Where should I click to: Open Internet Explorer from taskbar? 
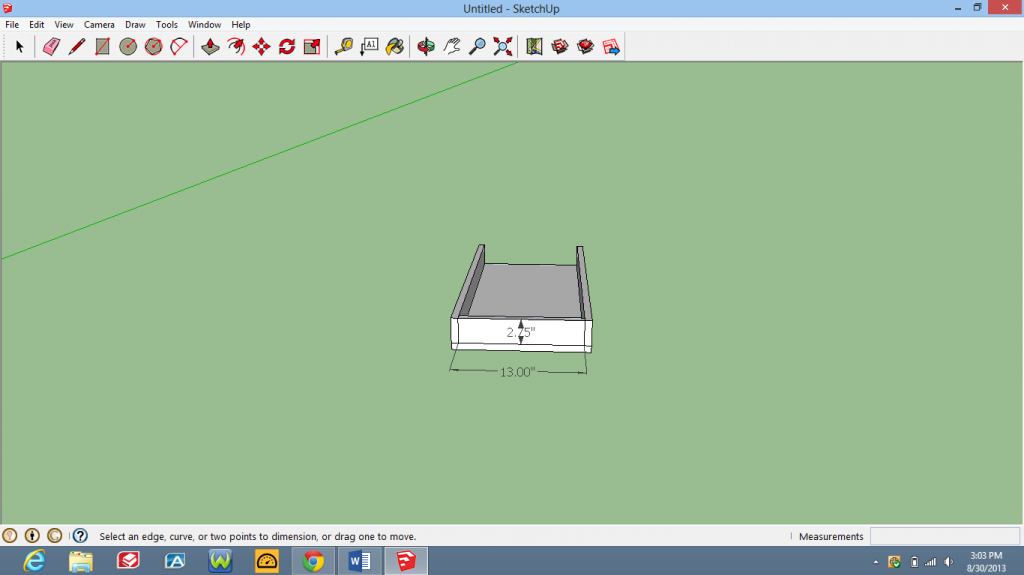34,561
